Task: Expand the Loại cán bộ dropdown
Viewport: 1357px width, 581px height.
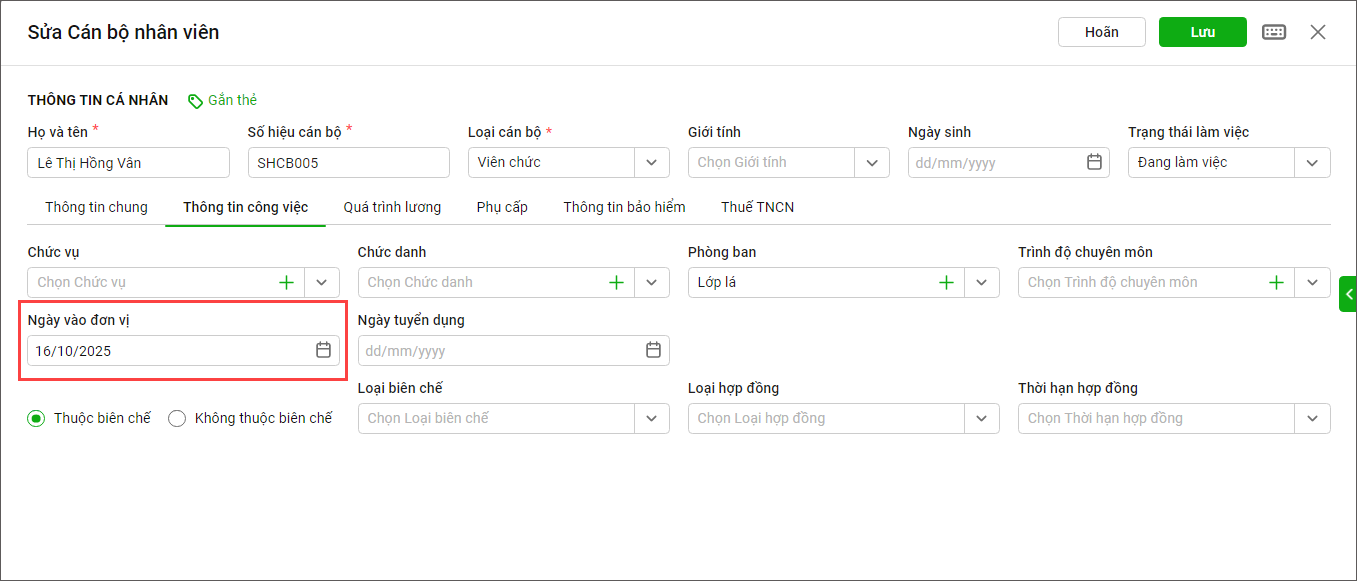Action: coord(652,162)
